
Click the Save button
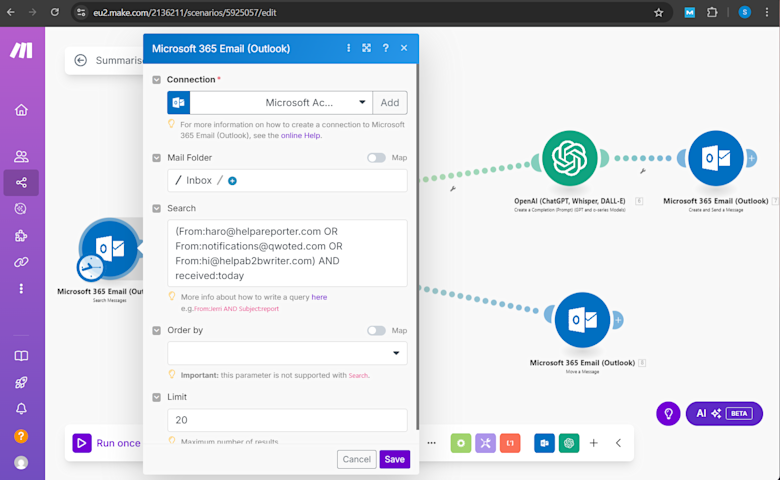[394, 459]
